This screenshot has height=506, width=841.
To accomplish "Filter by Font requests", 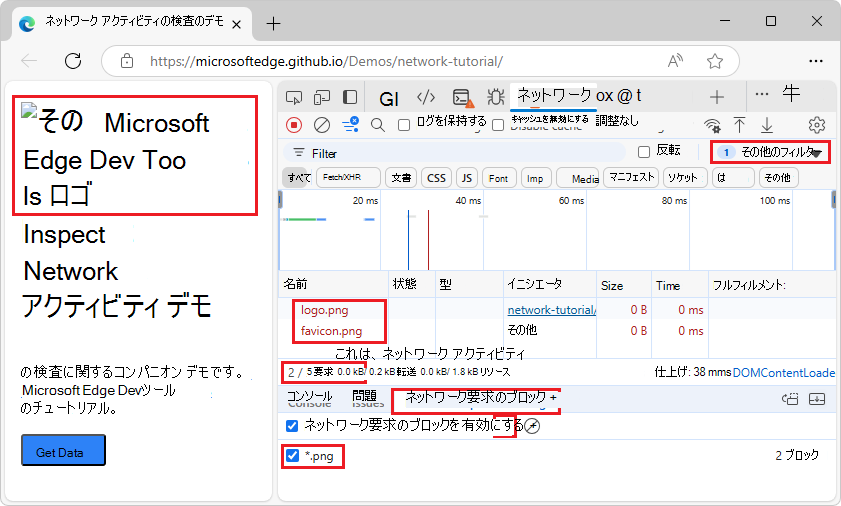I will tap(499, 178).
